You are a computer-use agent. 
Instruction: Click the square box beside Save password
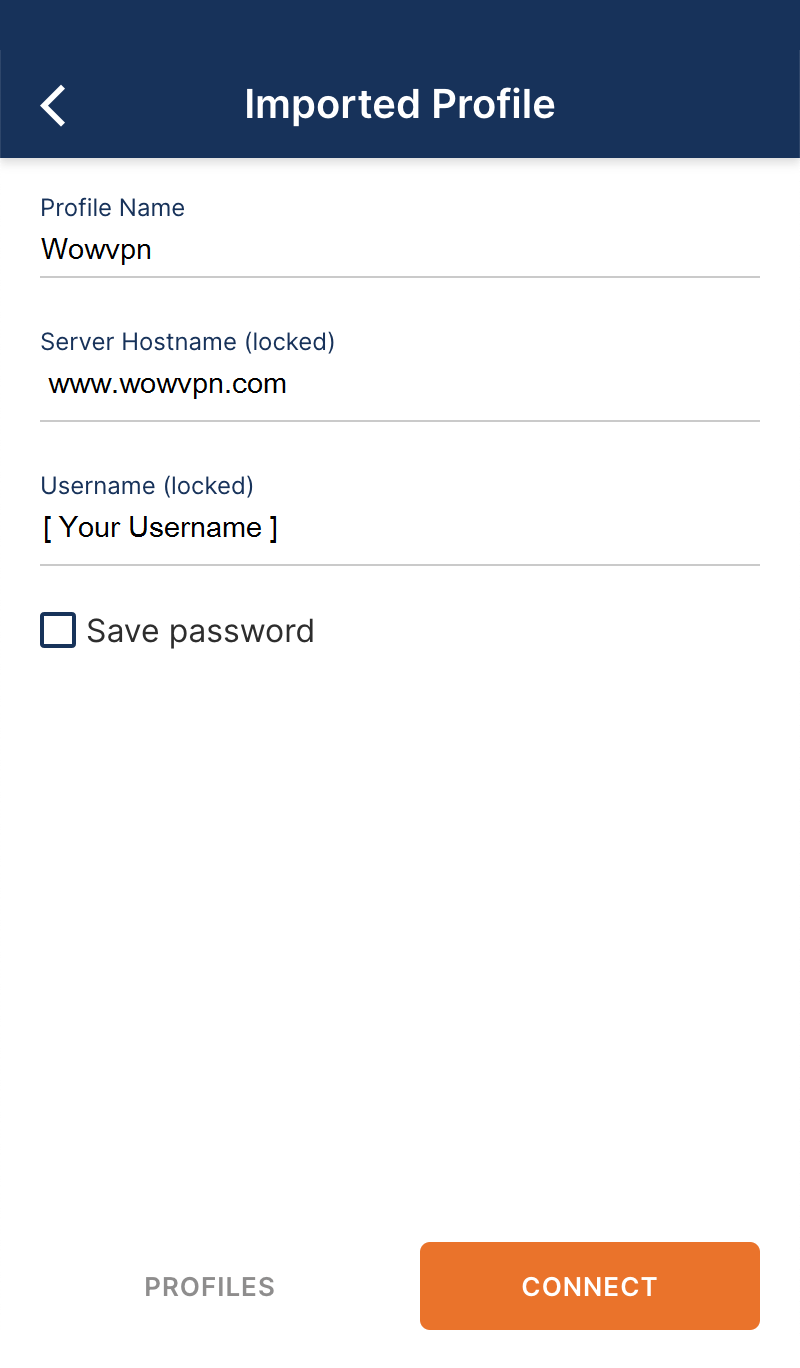pos(58,631)
